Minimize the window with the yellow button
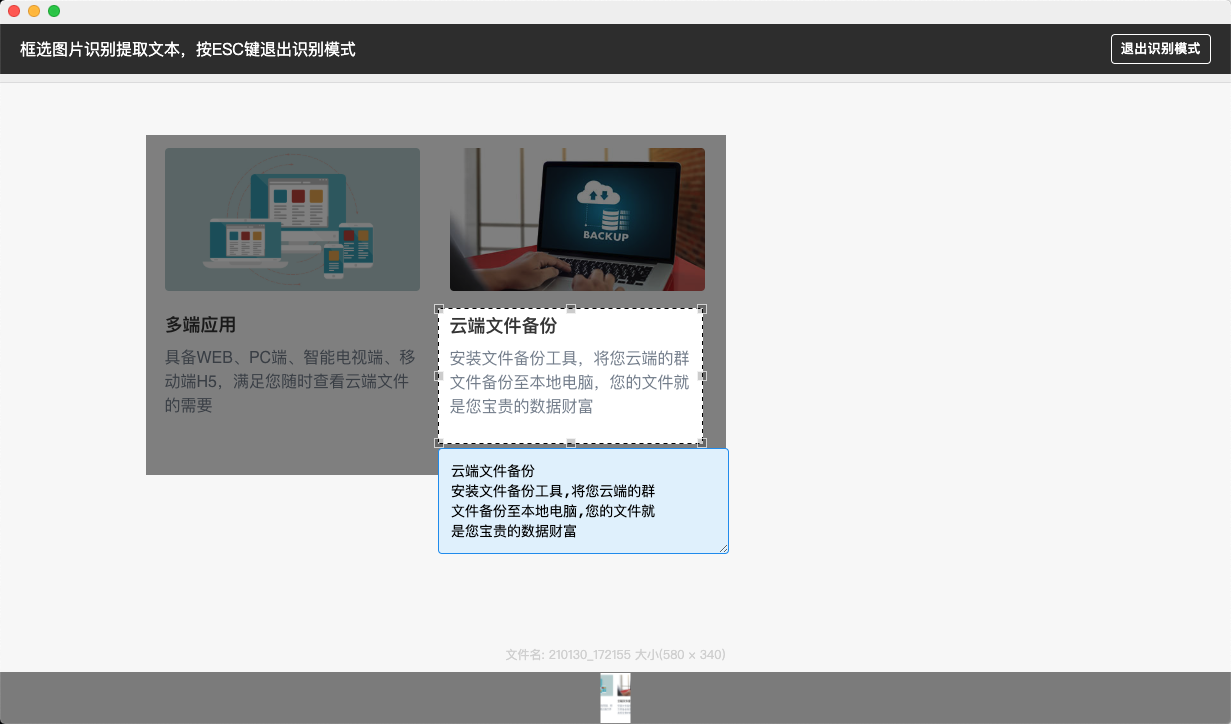The height and width of the screenshot is (724, 1231). (34, 11)
